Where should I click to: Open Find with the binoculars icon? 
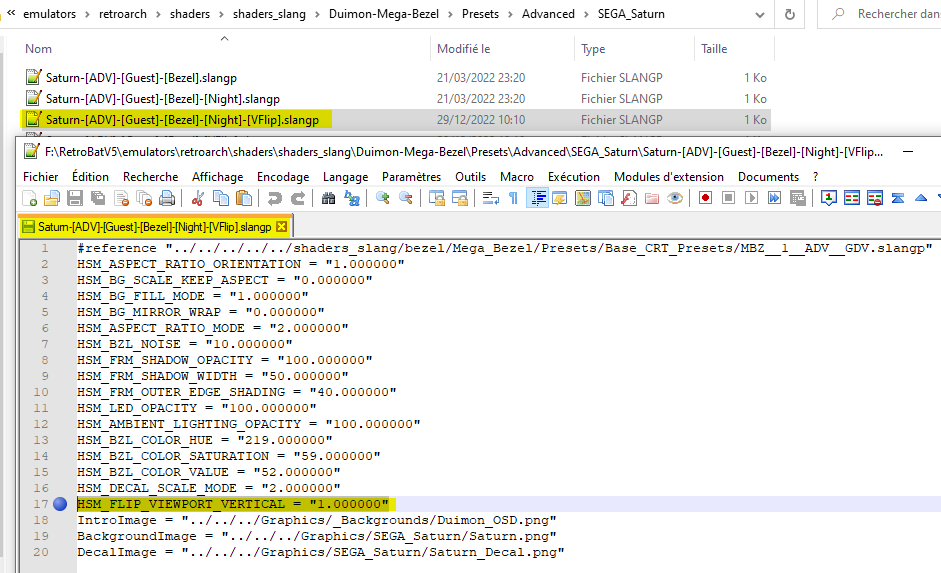point(328,198)
